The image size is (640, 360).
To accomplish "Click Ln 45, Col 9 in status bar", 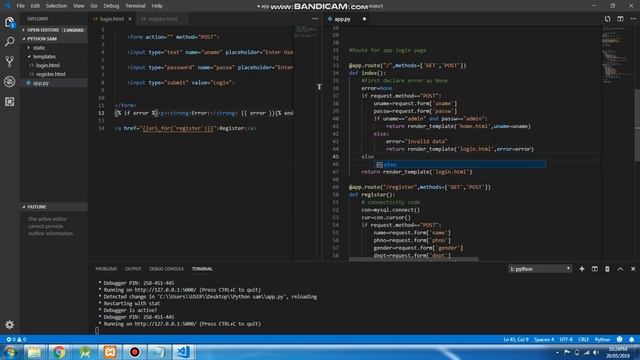I will tap(516, 339).
